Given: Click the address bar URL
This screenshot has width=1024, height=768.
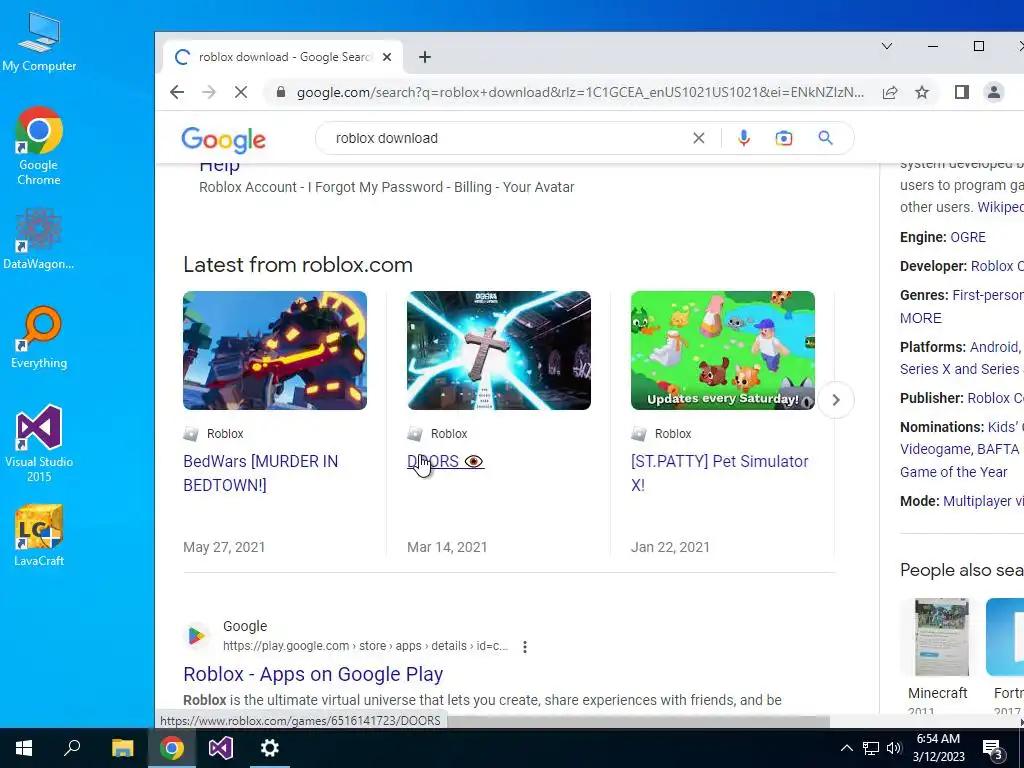Looking at the screenshot, I should (x=580, y=92).
